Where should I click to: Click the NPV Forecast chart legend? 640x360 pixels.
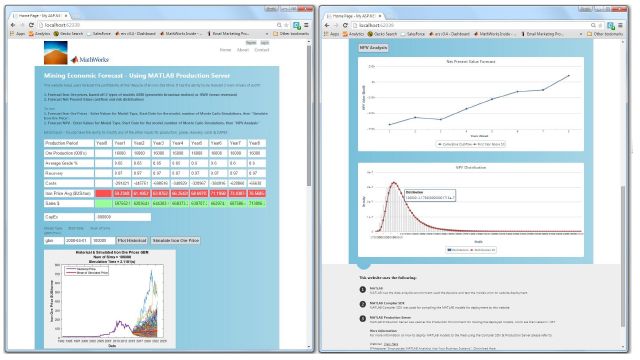point(471,144)
